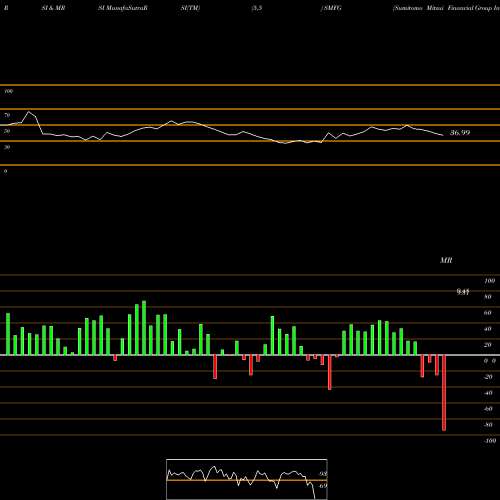Click the '30' level label on upper chart
Viewport: 500px width, 500px height.
pos(7,147)
